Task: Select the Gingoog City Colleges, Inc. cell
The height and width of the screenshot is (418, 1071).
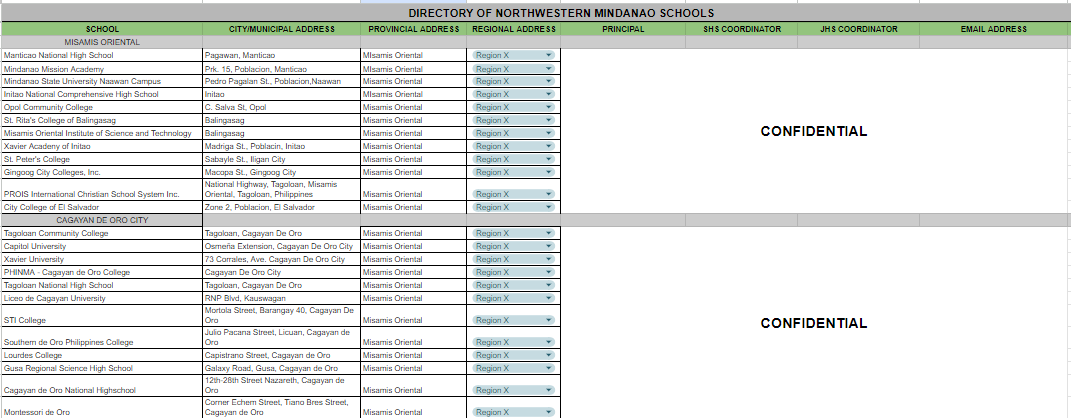Action: click(102, 172)
